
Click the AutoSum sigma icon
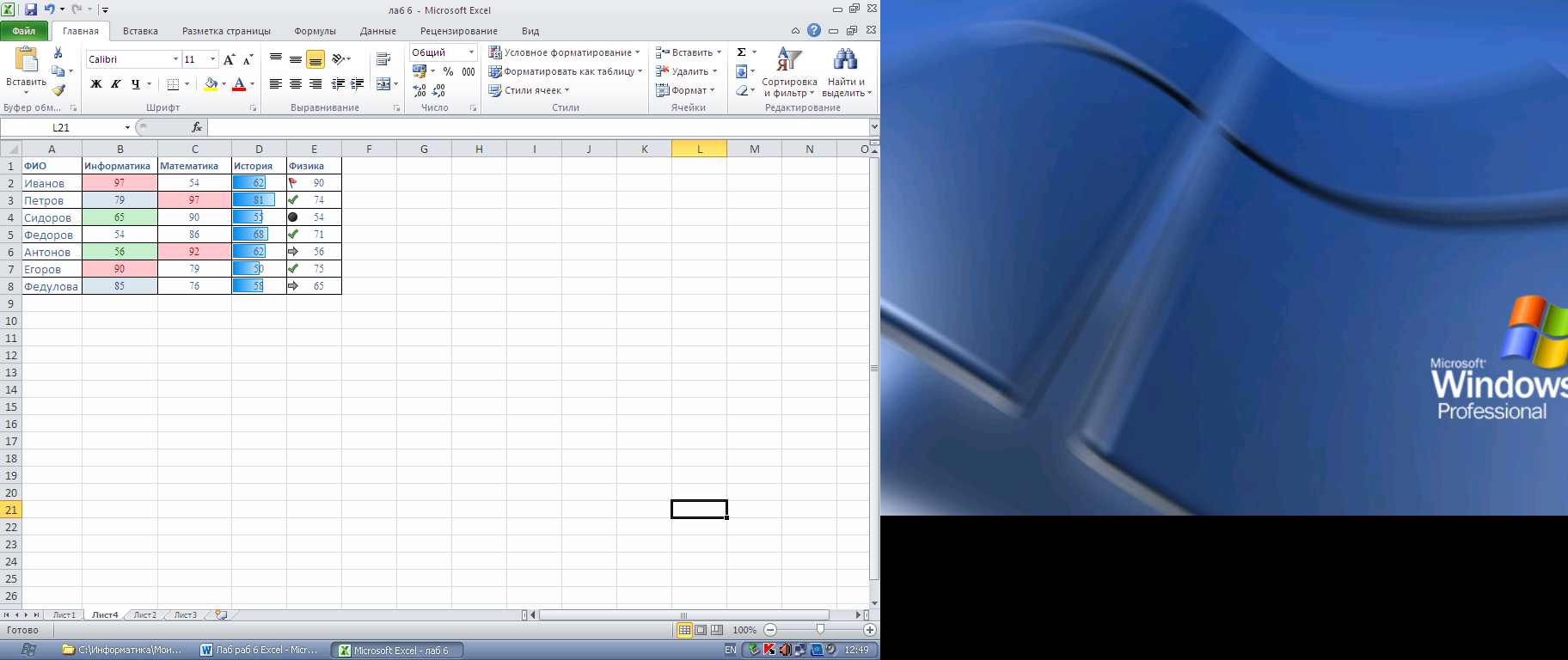tap(742, 52)
